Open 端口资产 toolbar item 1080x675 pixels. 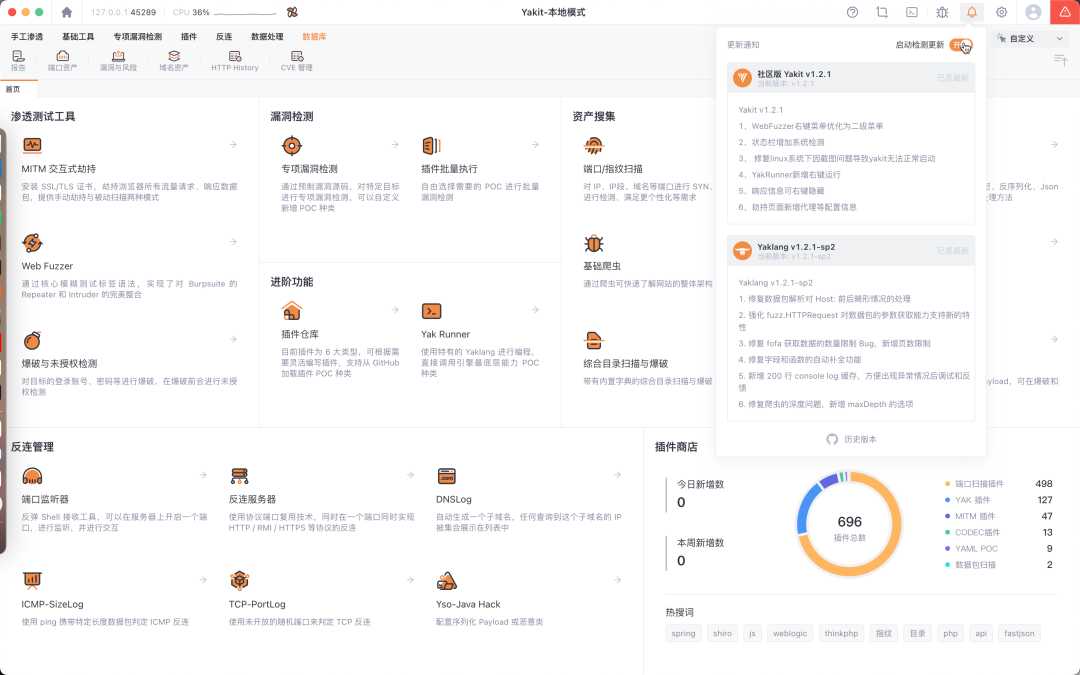tap(63, 60)
